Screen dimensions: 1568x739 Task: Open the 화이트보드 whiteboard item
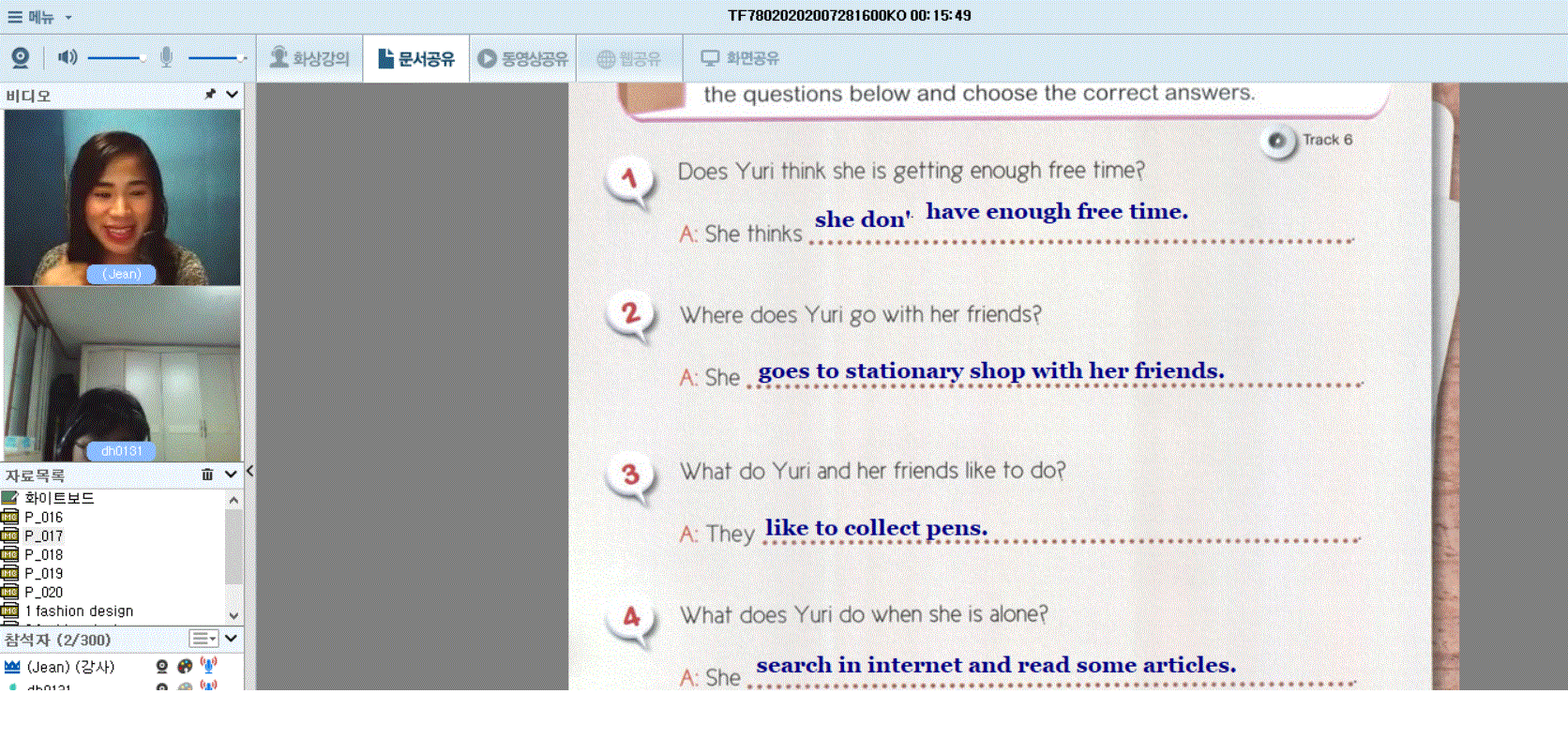(58, 498)
